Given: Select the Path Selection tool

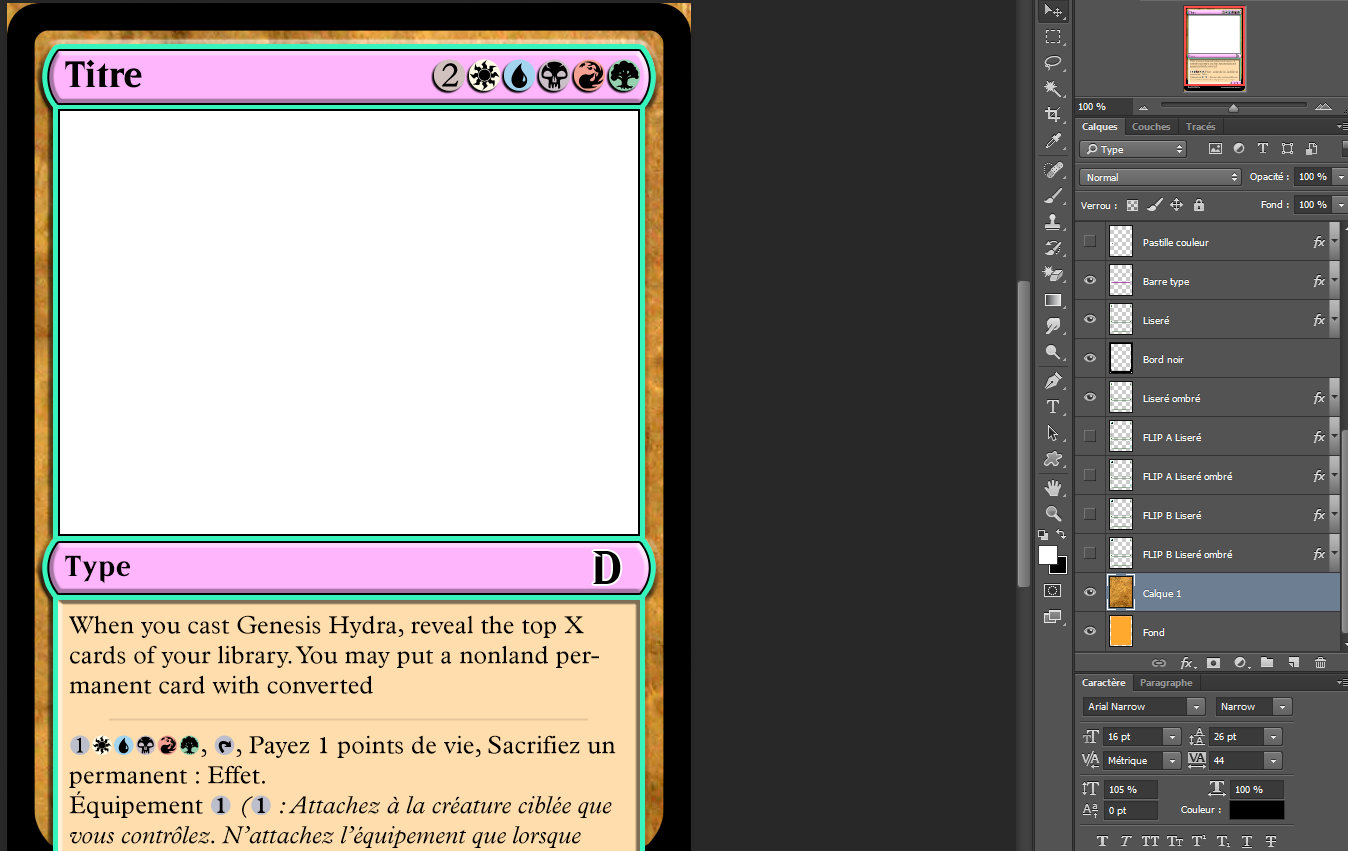Looking at the screenshot, I should coord(1053,433).
